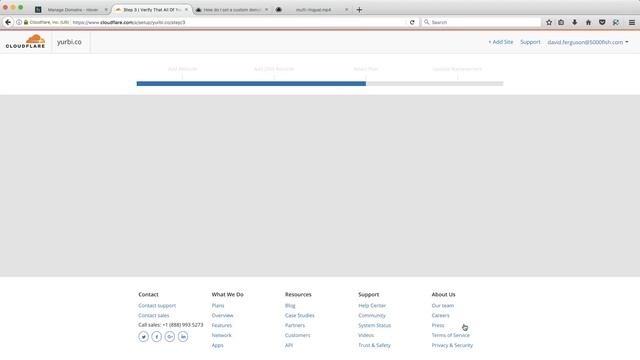Open the account email dropdown

588,42
